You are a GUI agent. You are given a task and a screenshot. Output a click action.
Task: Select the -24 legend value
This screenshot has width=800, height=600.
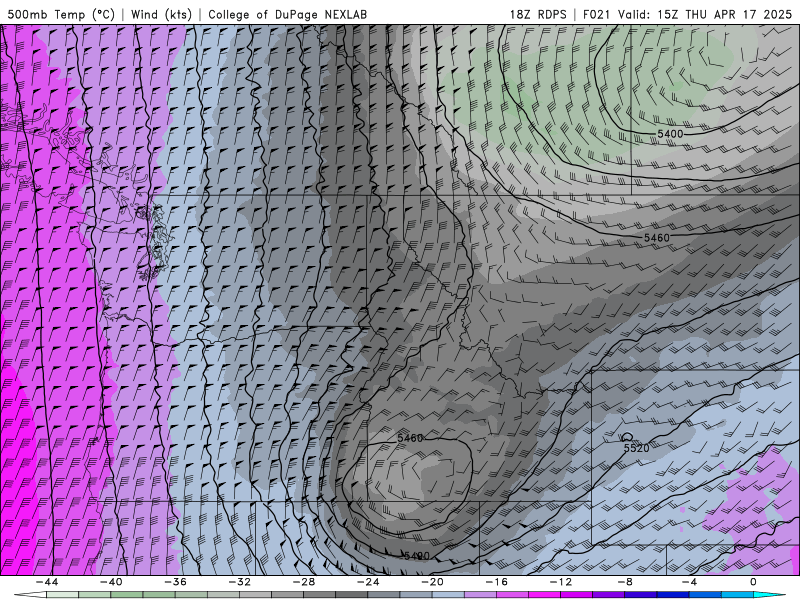(368, 582)
